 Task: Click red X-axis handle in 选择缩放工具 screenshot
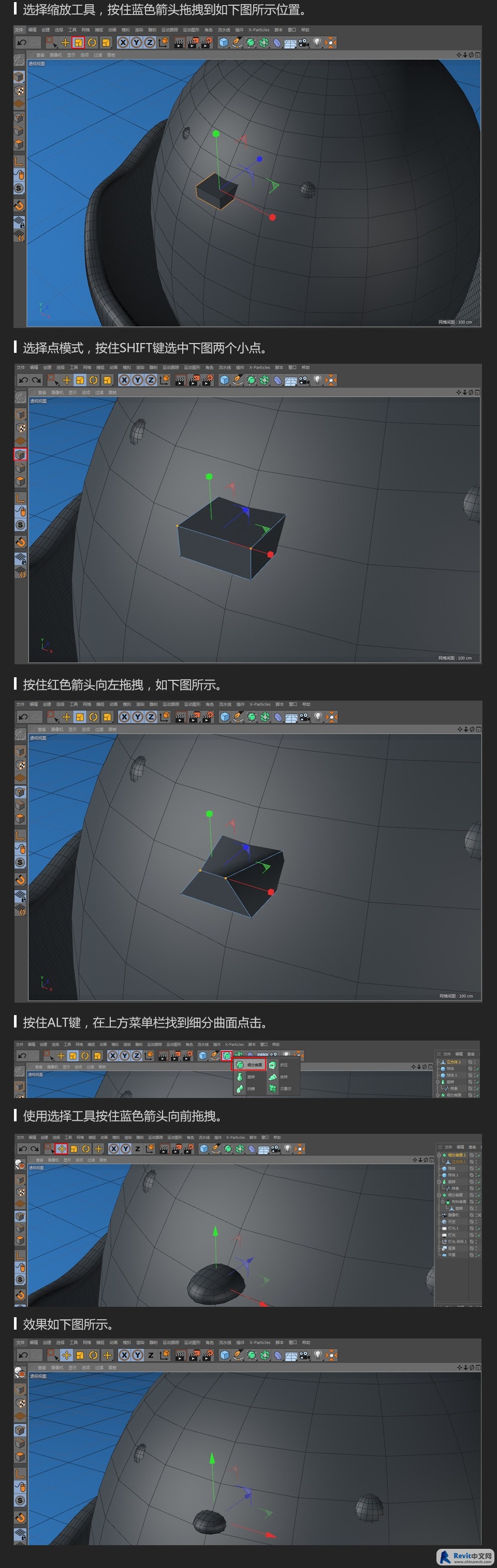(272, 217)
